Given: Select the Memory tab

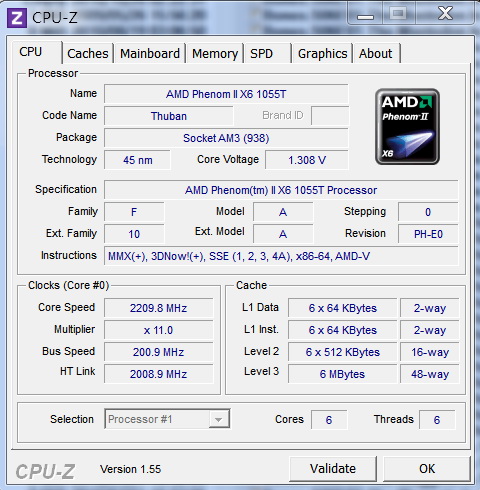Looking at the screenshot, I should [215, 54].
